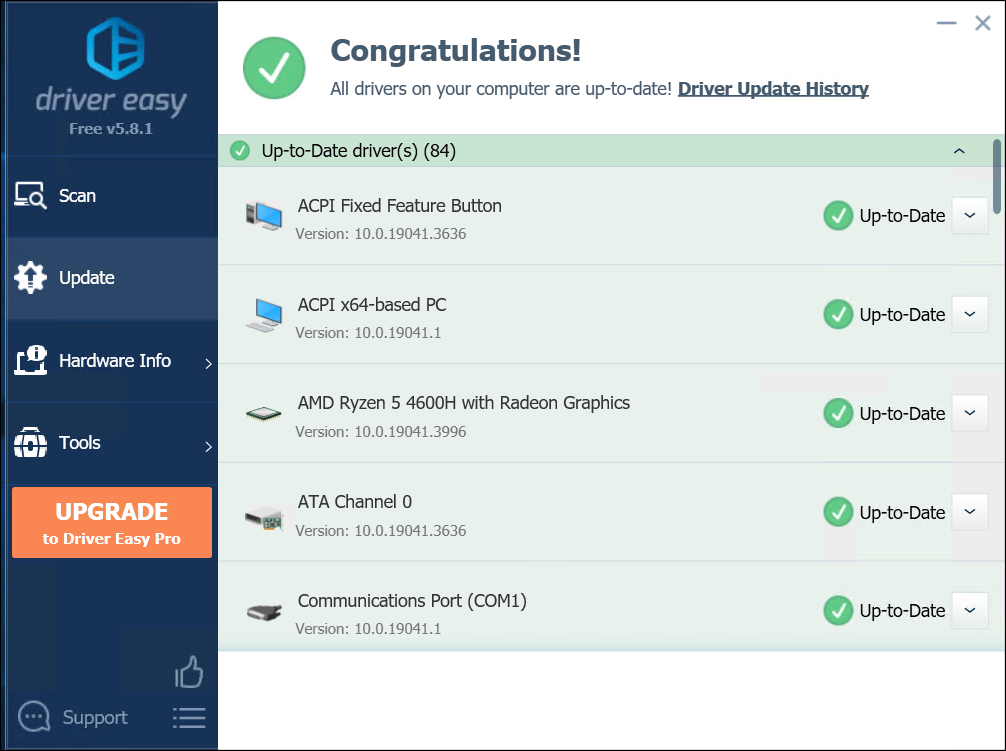Click the Support chat icon
The height and width of the screenshot is (751, 1006).
tap(33, 716)
